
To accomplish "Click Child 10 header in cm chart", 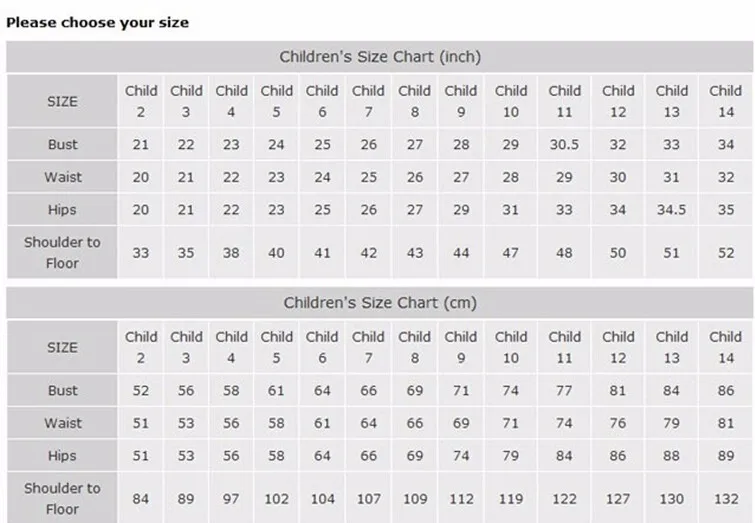I will tap(511, 347).
